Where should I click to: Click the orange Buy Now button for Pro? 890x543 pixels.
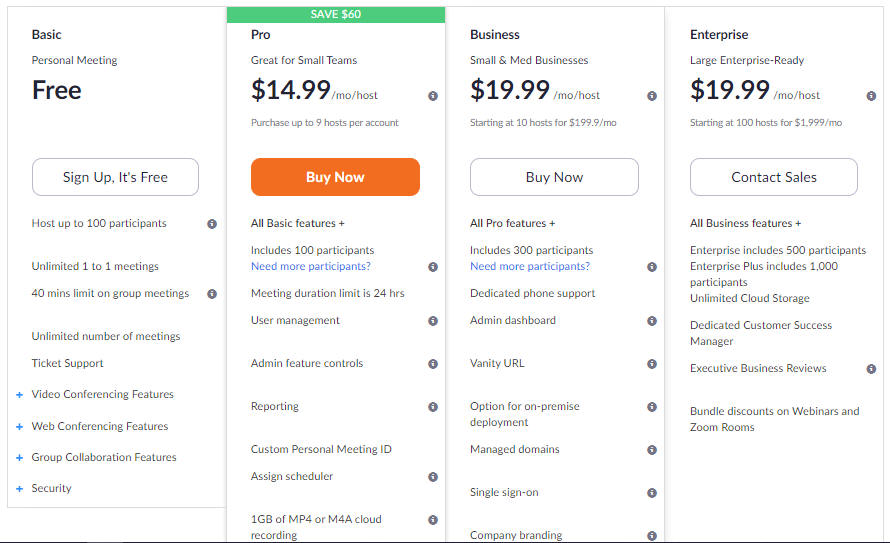pos(335,177)
